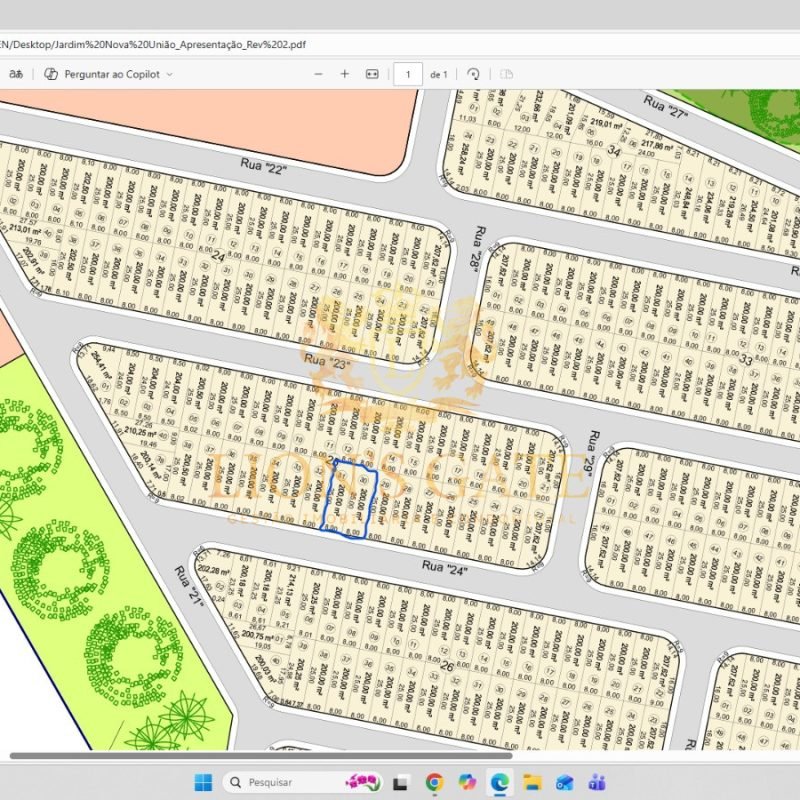Open File Explorer from the taskbar
The height and width of the screenshot is (800, 800).
pos(532,782)
